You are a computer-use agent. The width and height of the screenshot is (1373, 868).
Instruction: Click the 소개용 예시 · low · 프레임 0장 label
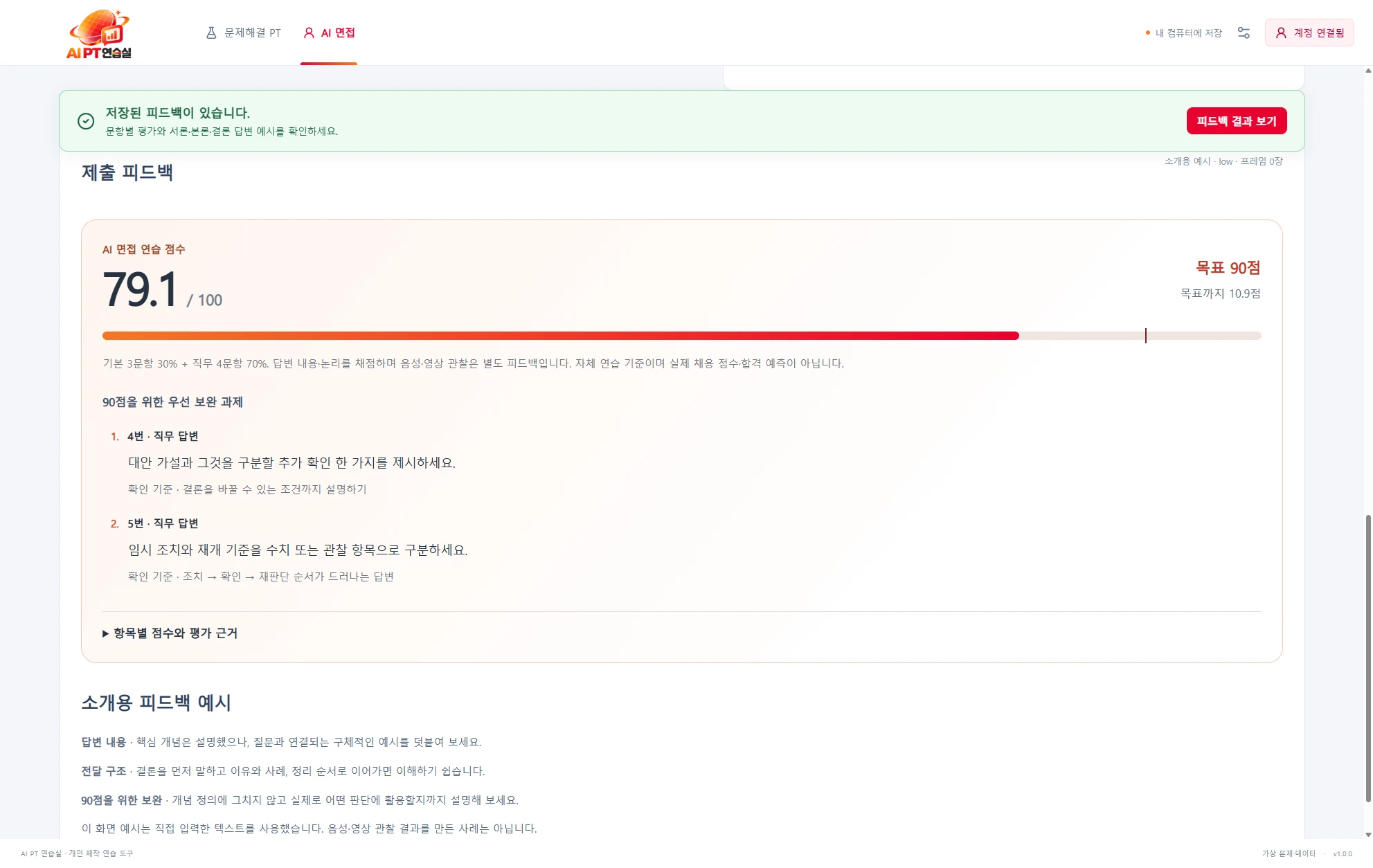[x=1223, y=161]
